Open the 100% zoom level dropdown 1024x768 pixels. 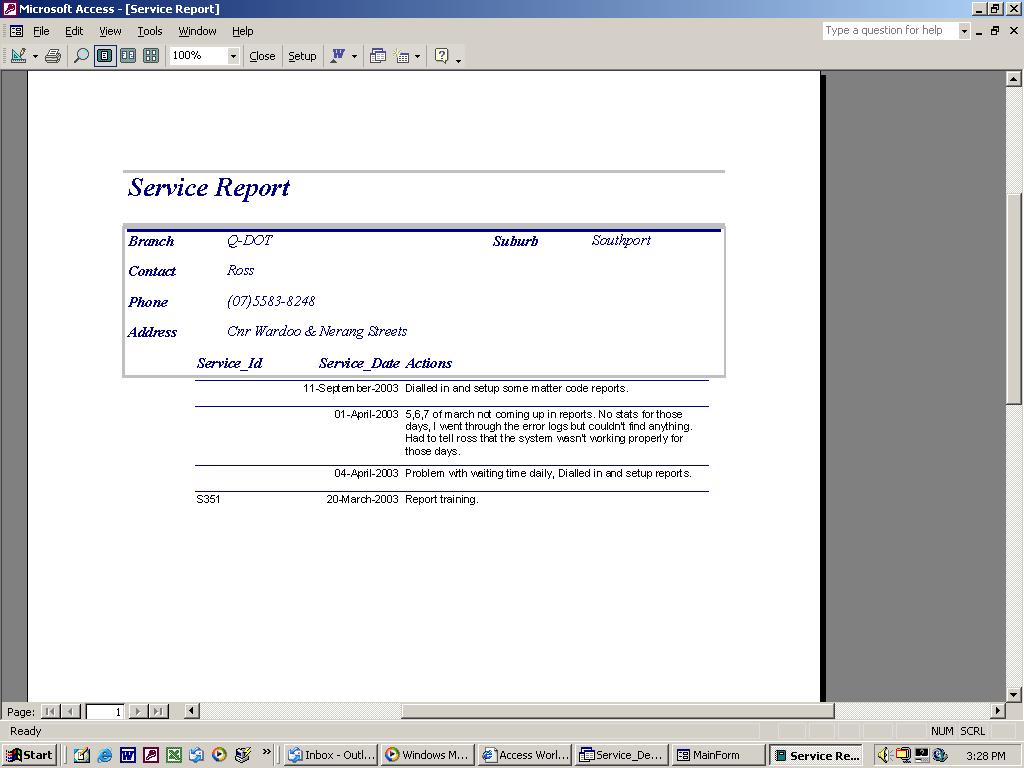(x=233, y=56)
